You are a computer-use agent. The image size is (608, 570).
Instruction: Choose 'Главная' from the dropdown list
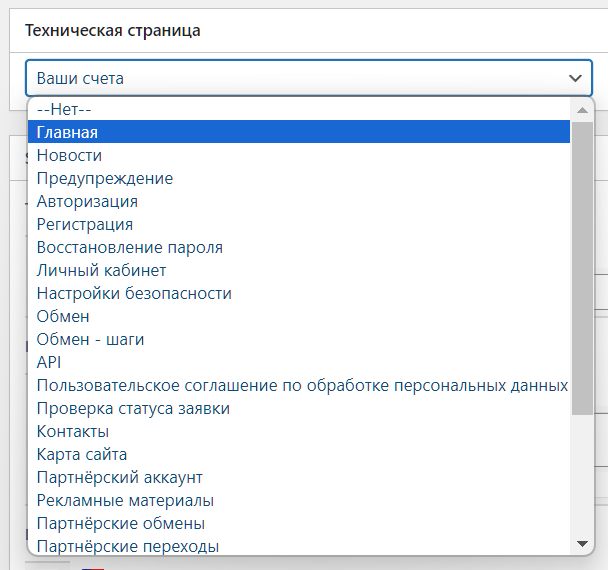[x=66, y=132]
